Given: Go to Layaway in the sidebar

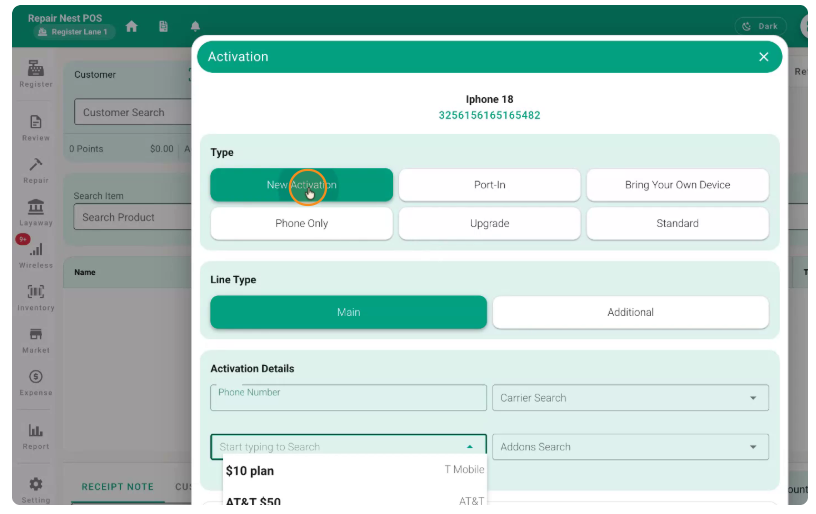Looking at the screenshot, I should coord(35,212).
